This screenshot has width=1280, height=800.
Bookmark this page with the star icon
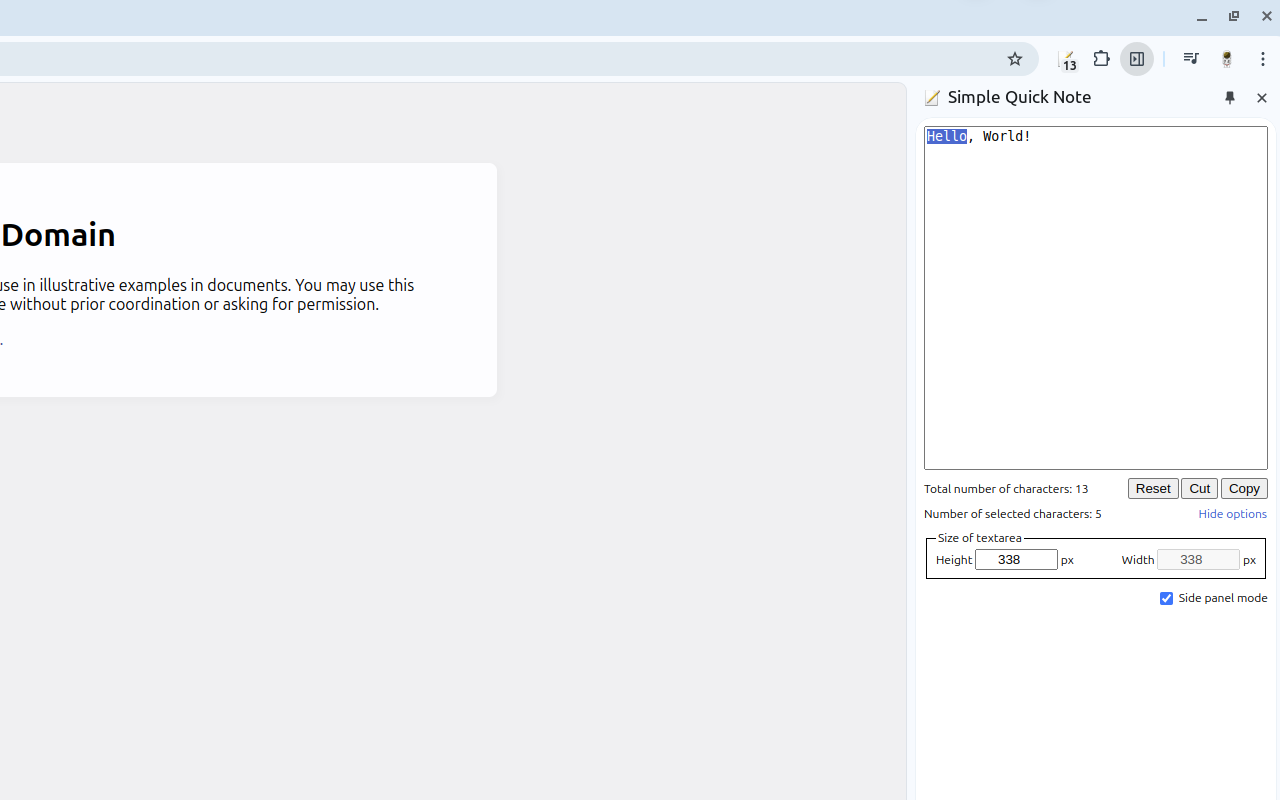tap(1014, 59)
